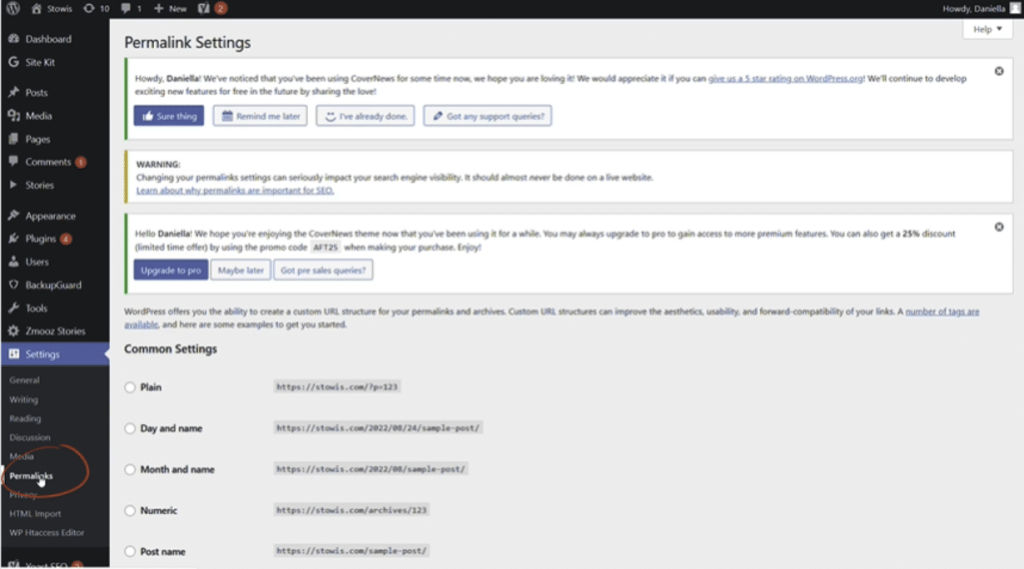Image resolution: width=1024 pixels, height=569 pixels.
Task: Click Daniella's avatar in admin bar
Action: point(1015,8)
